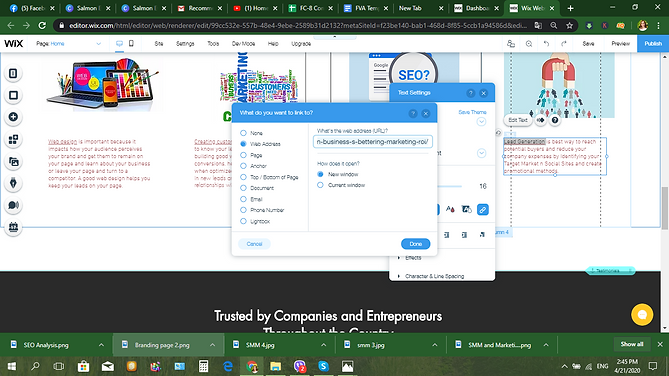Click the animation icon beside Edit Text

pyautogui.click(x=541, y=120)
